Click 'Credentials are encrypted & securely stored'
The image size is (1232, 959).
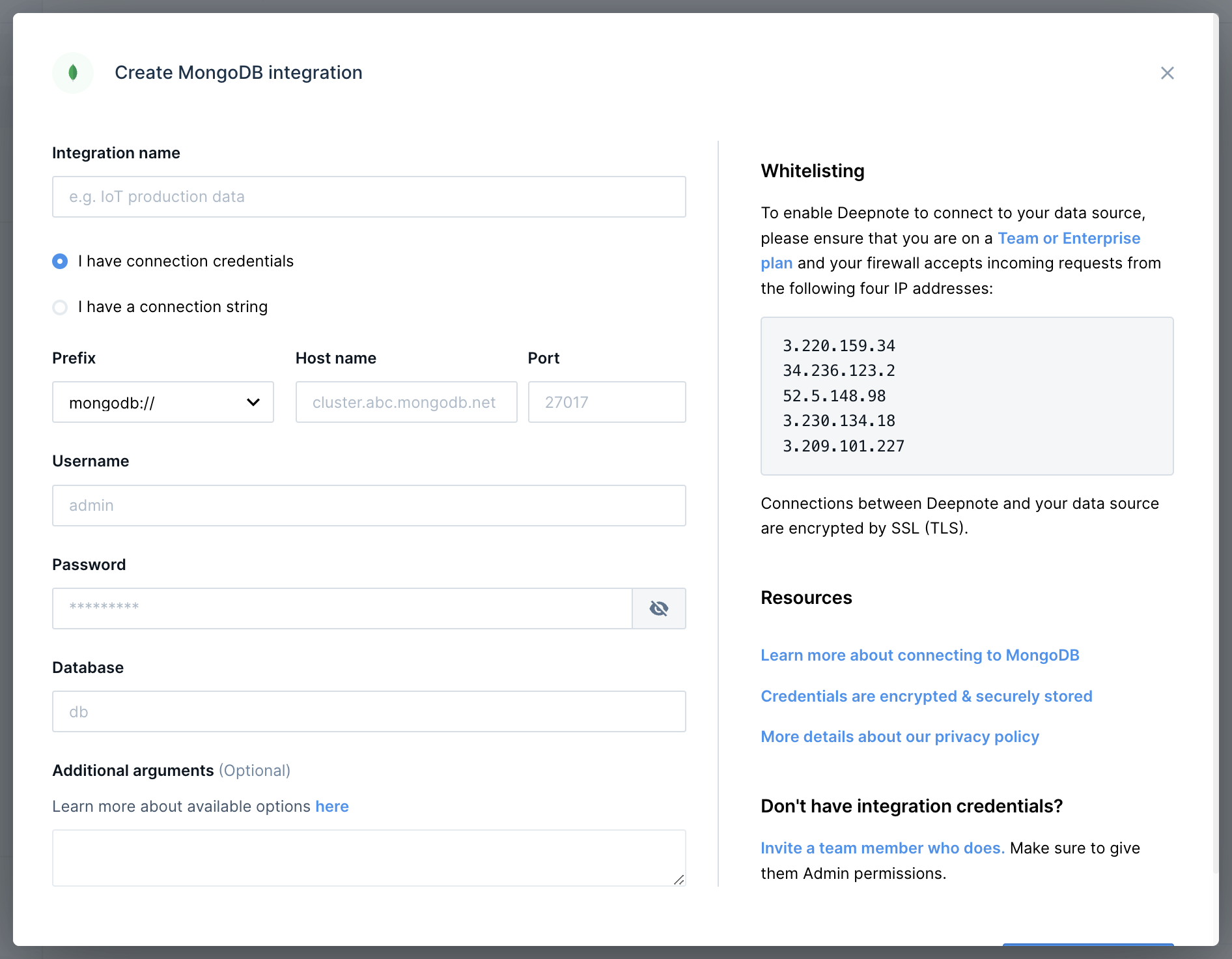926,696
